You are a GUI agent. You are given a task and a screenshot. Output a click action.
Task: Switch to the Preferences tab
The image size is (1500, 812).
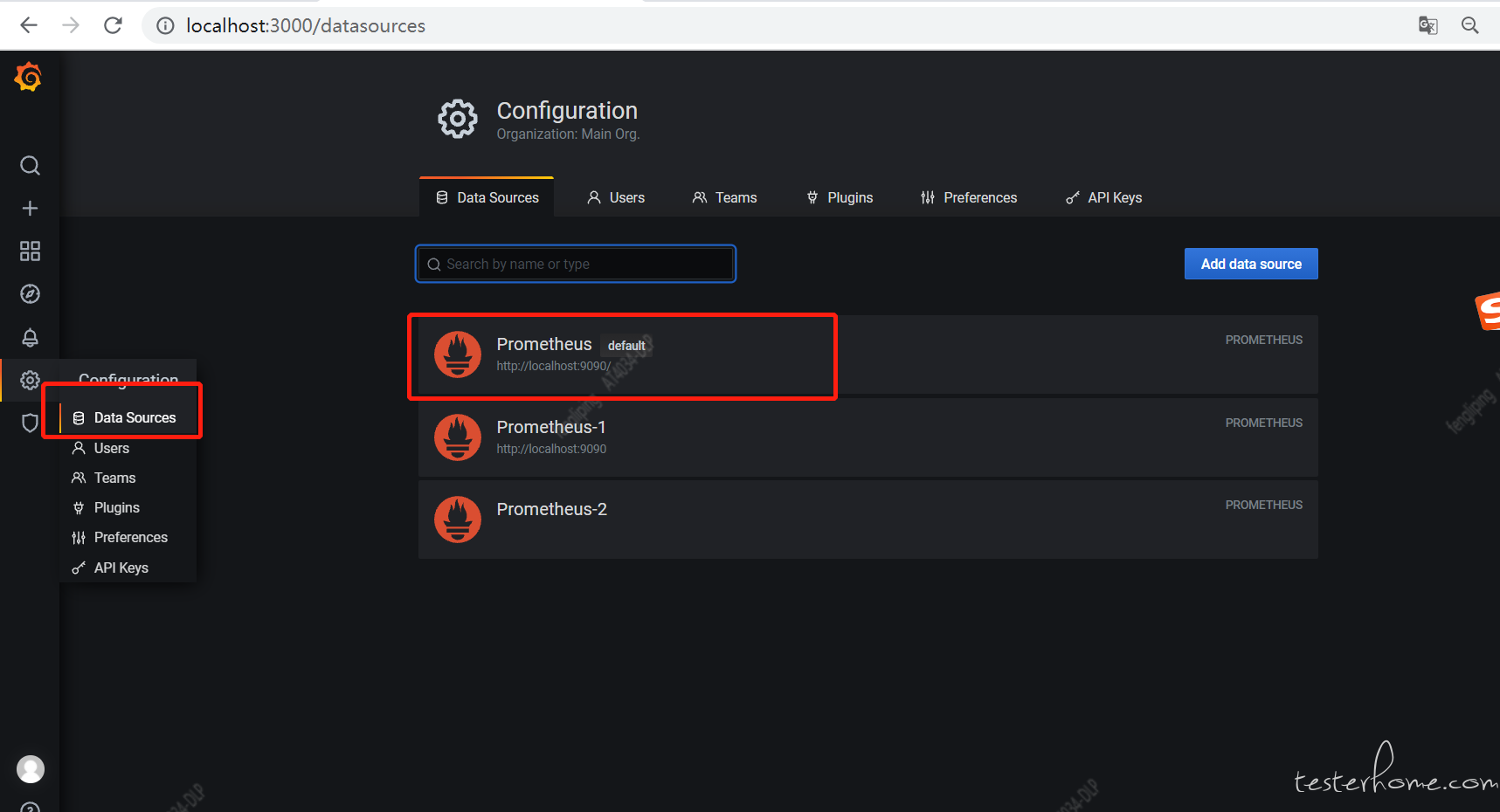pyautogui.click(x=969, y=197)
